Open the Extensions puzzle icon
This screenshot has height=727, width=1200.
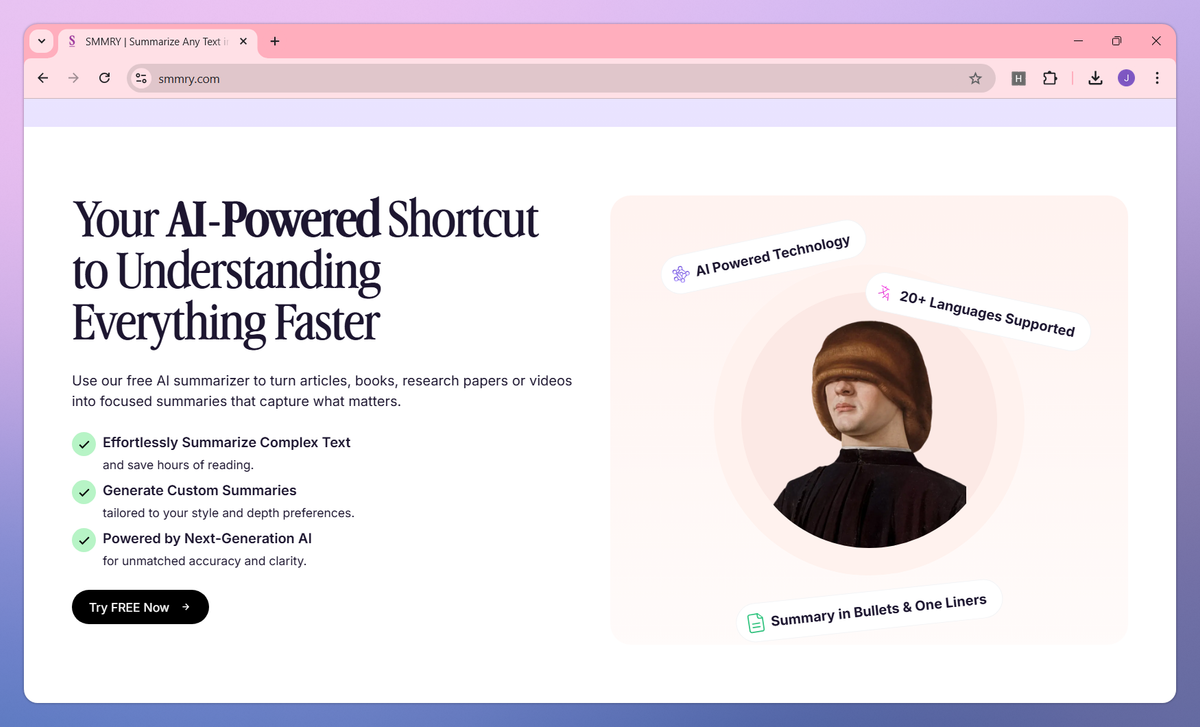pyautogui.click(x=1049, y=78)
